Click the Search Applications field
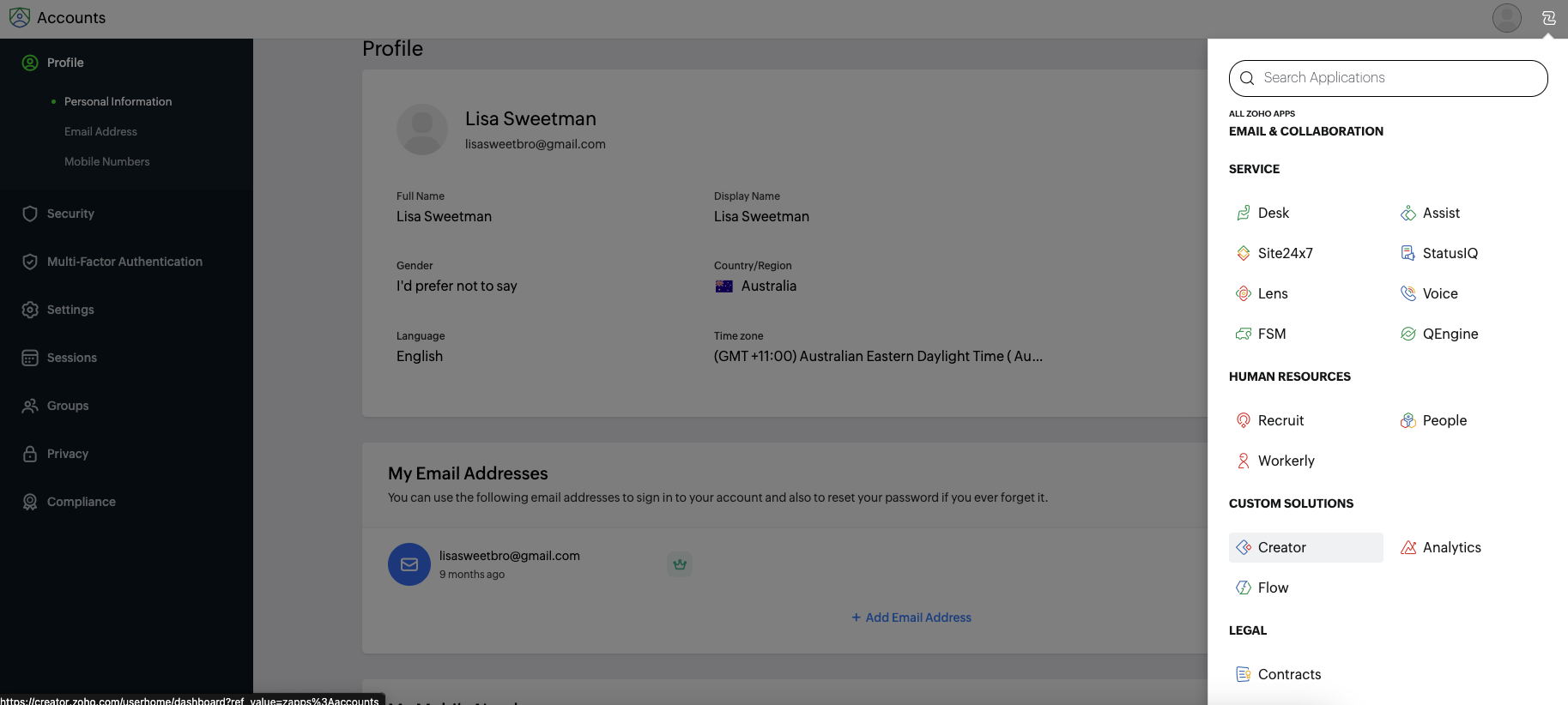1568x705 pixels. [x=1388, y=78]
